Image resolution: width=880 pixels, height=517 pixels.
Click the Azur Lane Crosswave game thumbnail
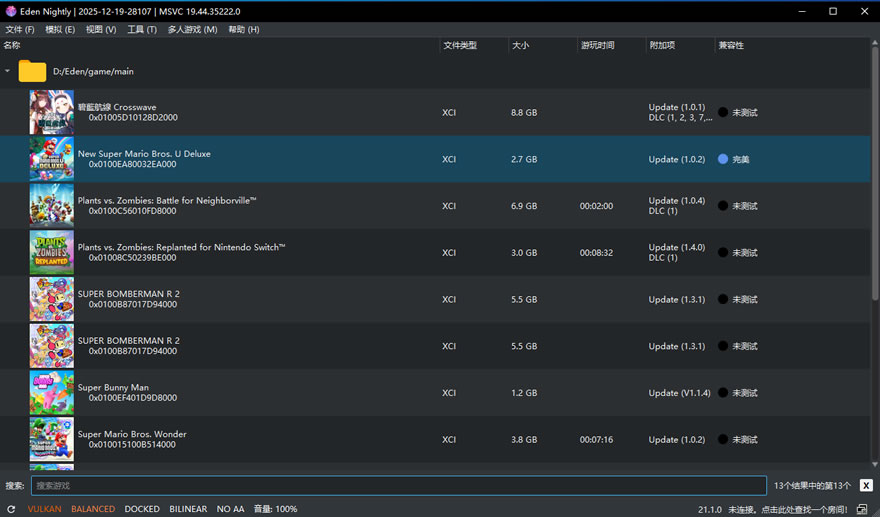(51, 112)
